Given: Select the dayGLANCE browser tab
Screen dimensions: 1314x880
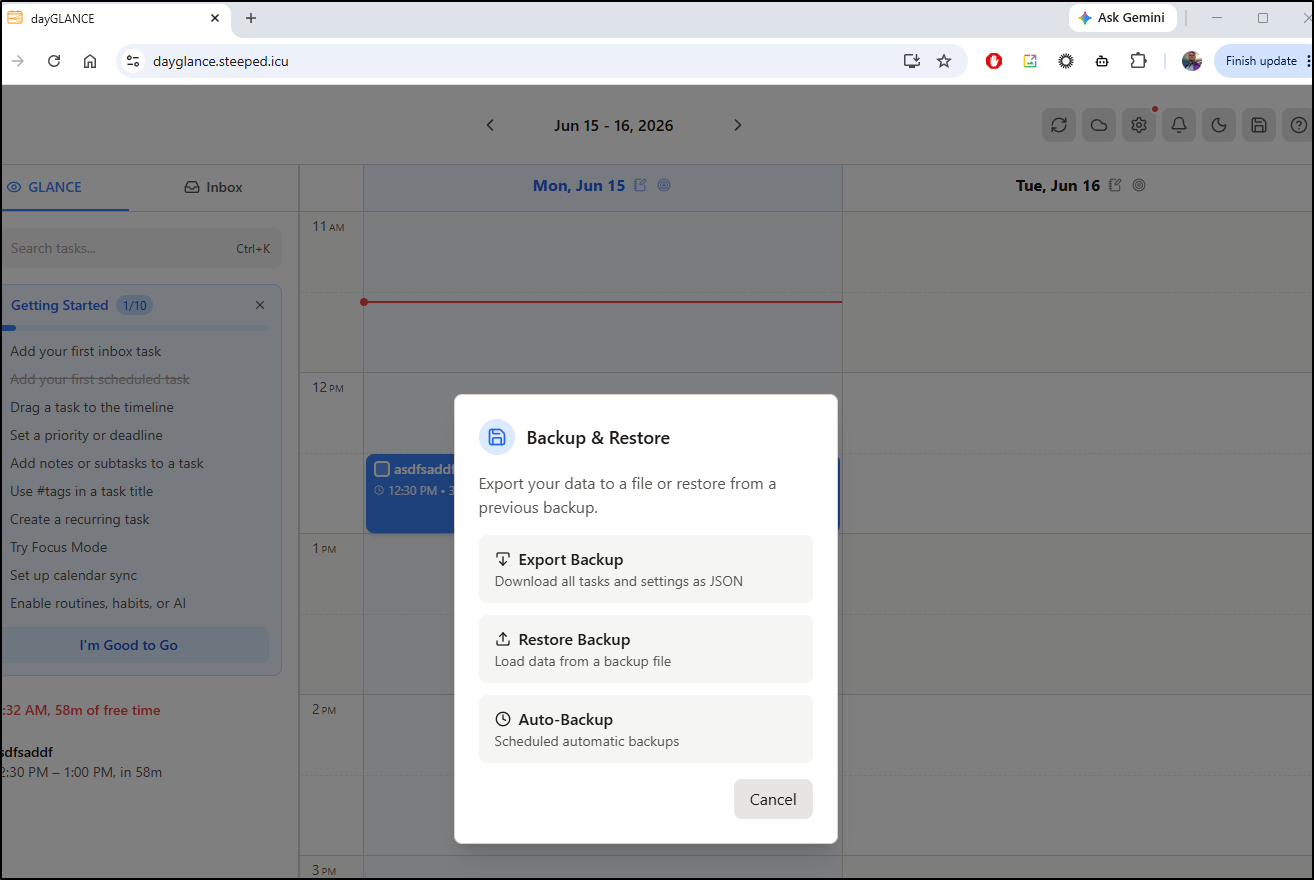Looking at the screenshot, I should pyautogui.click(x=114, y=18).
